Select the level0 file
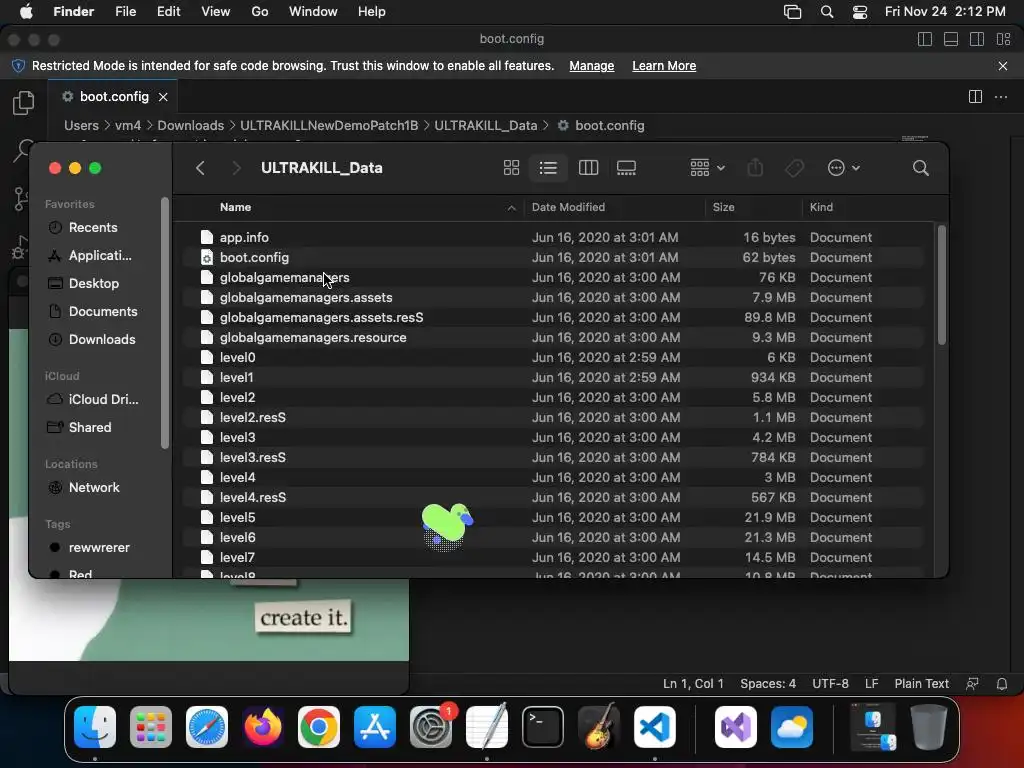This screenshot has height=768, width=1024. pyautogui.click(x=553, y=357)
